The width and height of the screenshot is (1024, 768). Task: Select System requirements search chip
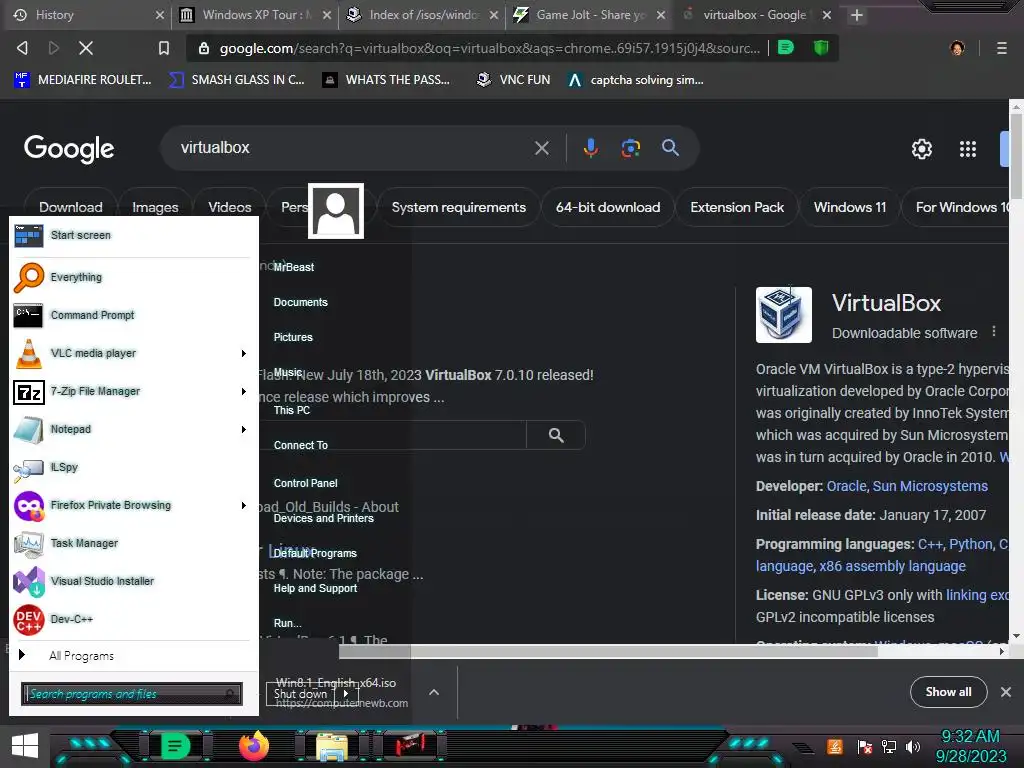pyautogui.click(x=458, y=208)
